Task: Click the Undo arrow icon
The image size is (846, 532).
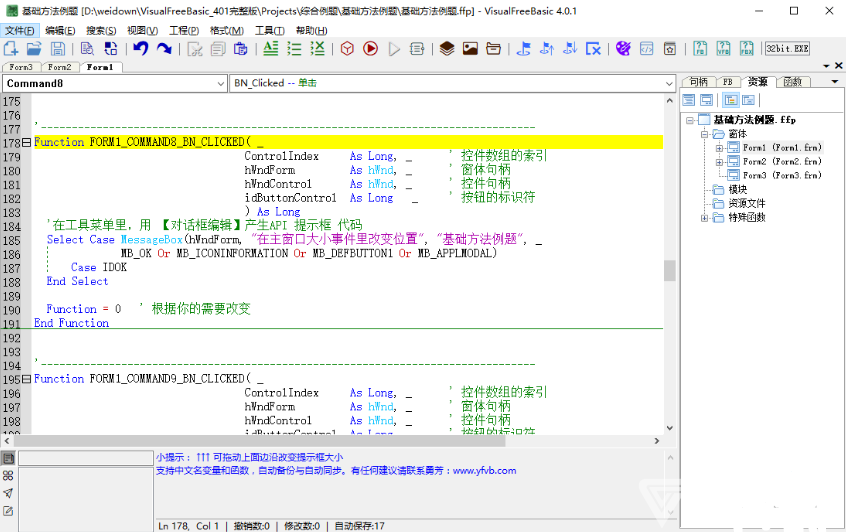Action: [x=141, y=48]
